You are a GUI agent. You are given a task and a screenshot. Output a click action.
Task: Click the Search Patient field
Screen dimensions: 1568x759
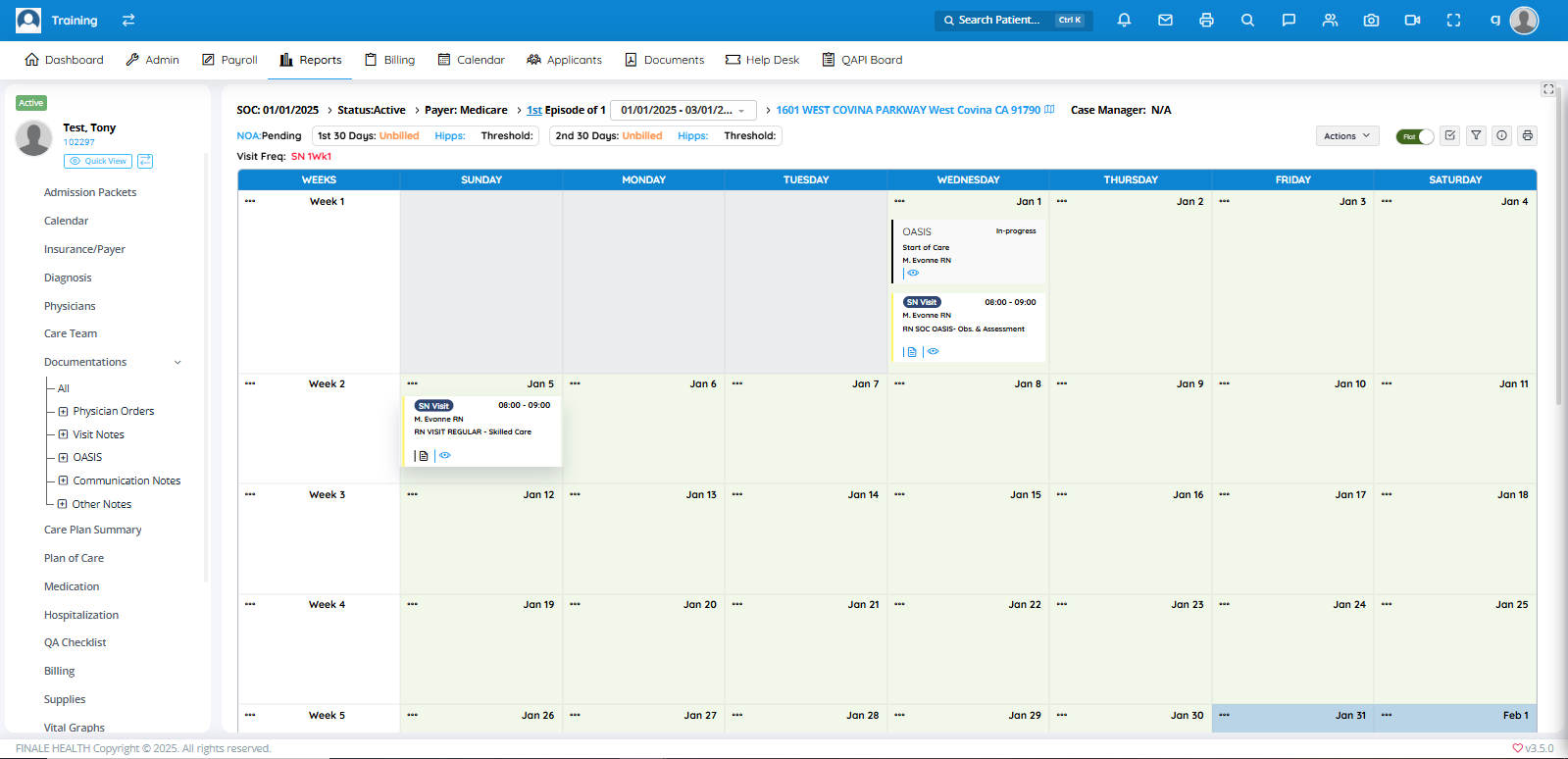click(998, 20)
